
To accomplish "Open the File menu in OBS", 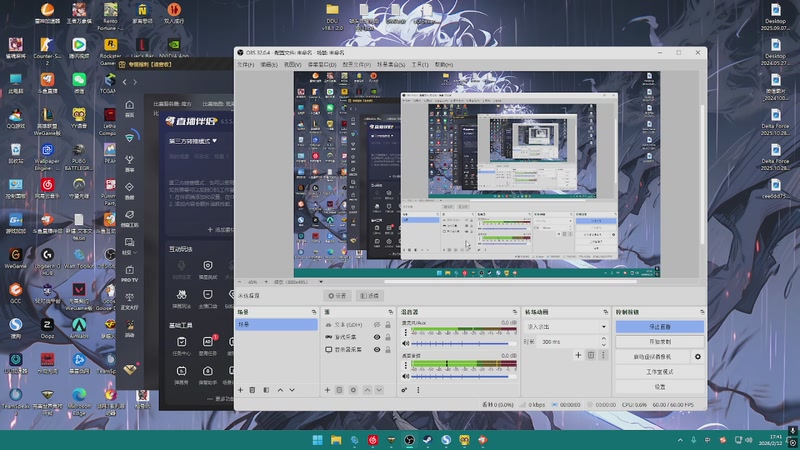I will coord(245,65).
